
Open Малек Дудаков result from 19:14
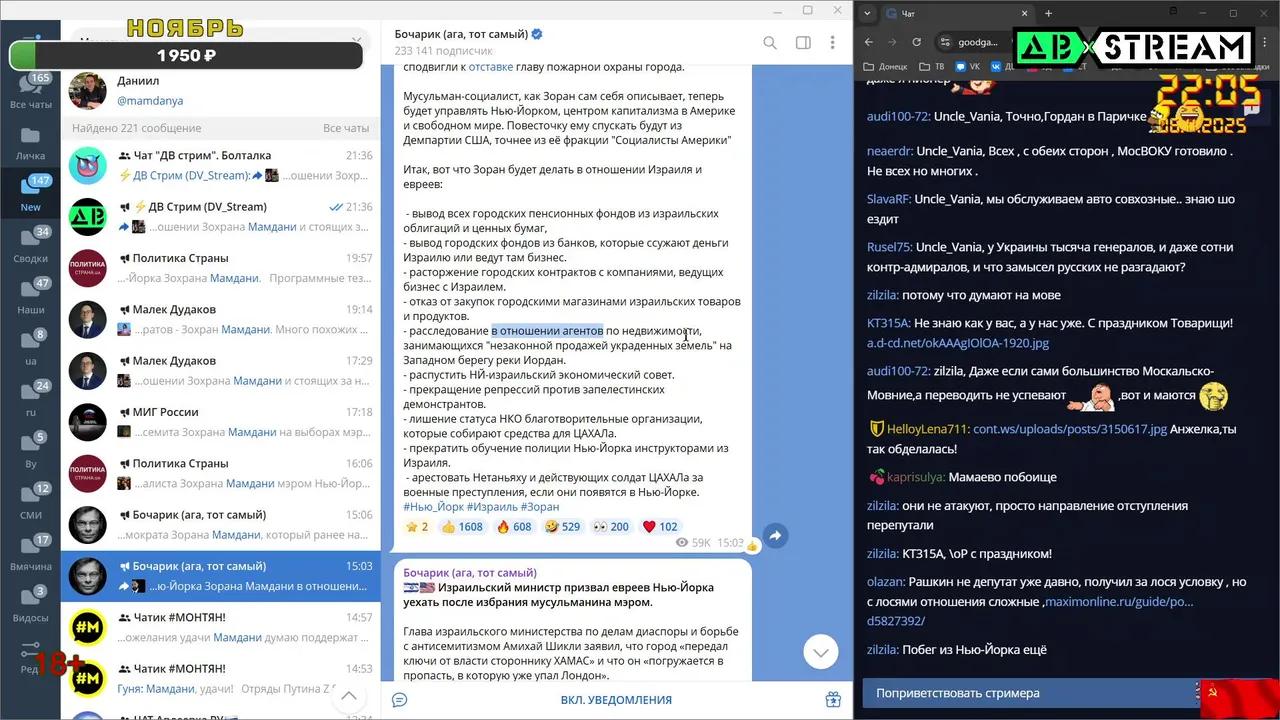point(220,319)
